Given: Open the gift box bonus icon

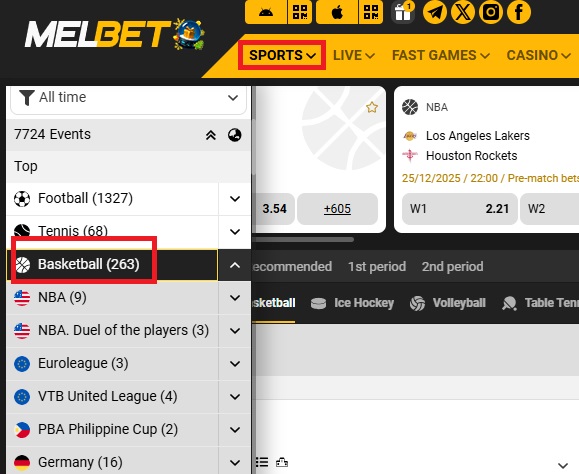Looking at the screenshot, I should (402, 13).
